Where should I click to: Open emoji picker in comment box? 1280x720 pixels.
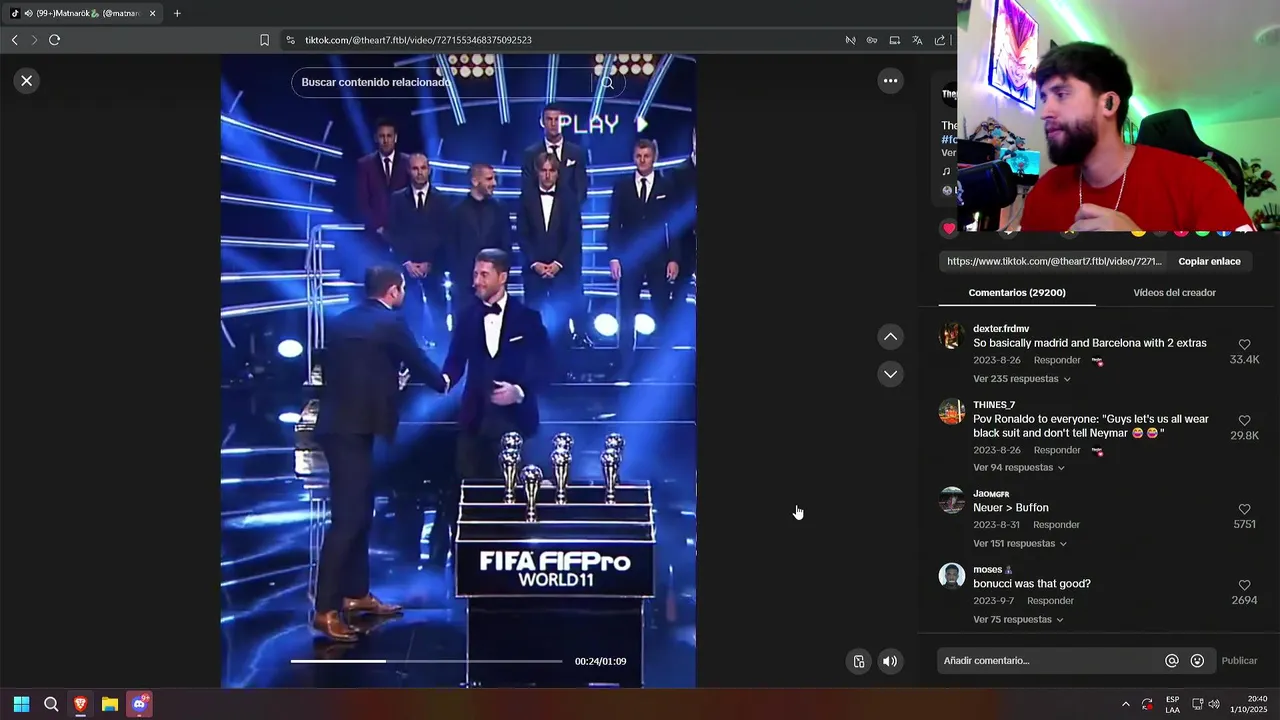pyautogui.click(x=1197, y=661)
